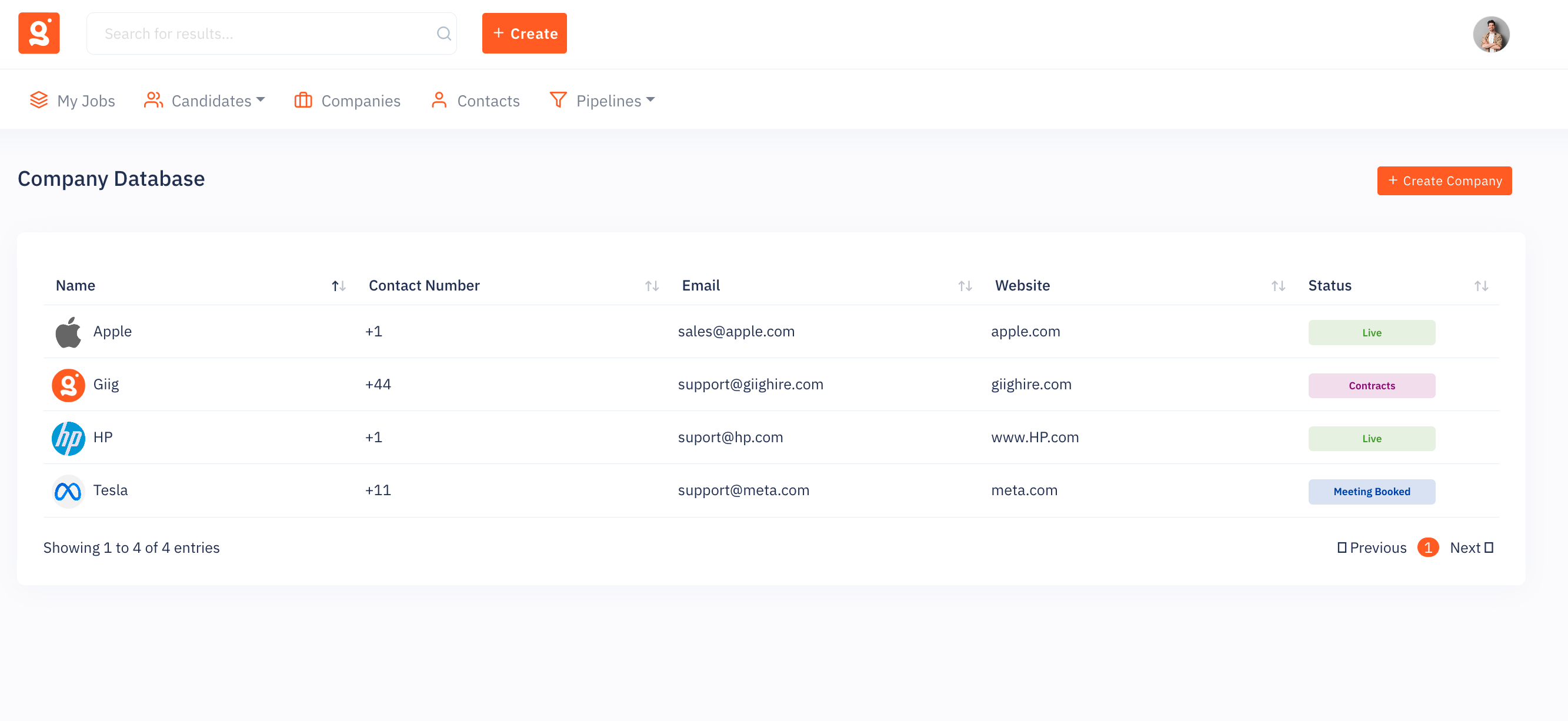Click the Meta logo in Tesla row

pos(68,491)
